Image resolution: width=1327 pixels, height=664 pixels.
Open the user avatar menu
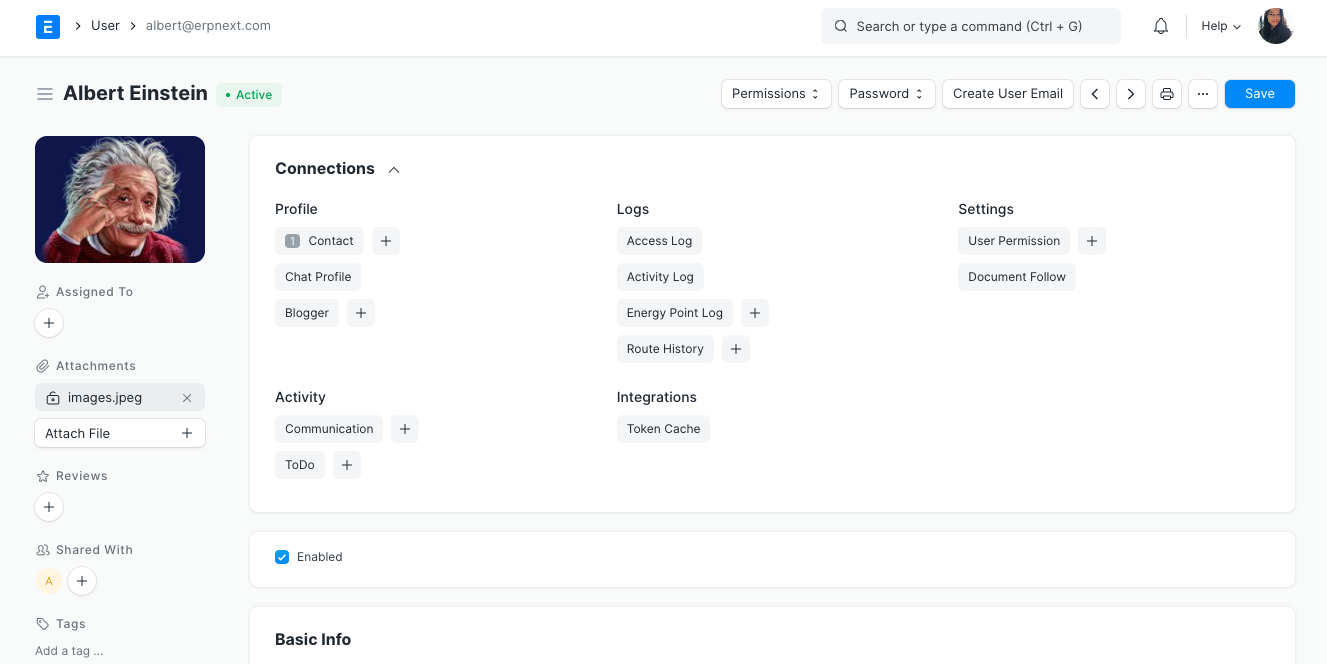coord(1276,27)
